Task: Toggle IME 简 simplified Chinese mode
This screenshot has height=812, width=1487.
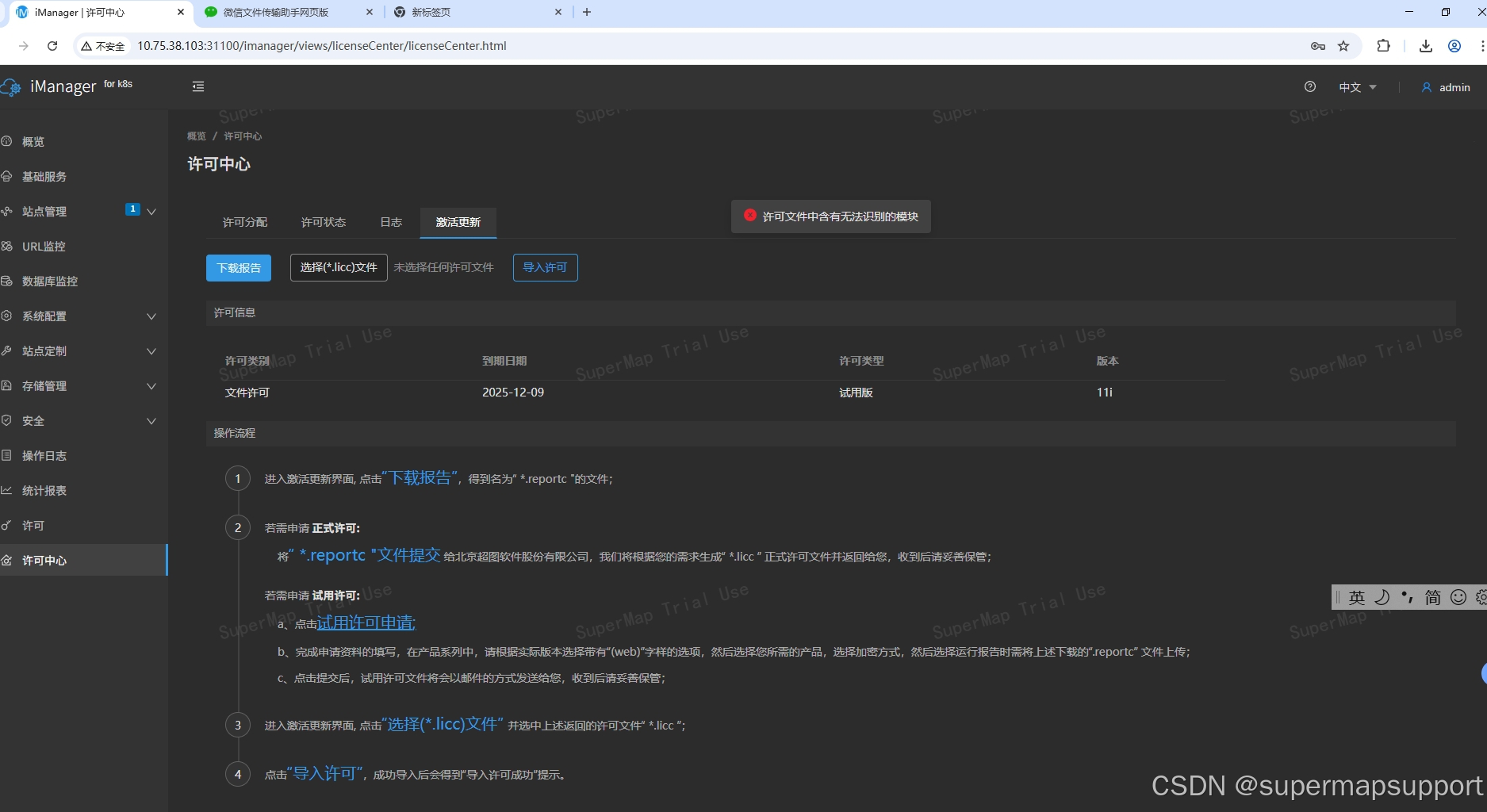Action: pos(1433,598)
